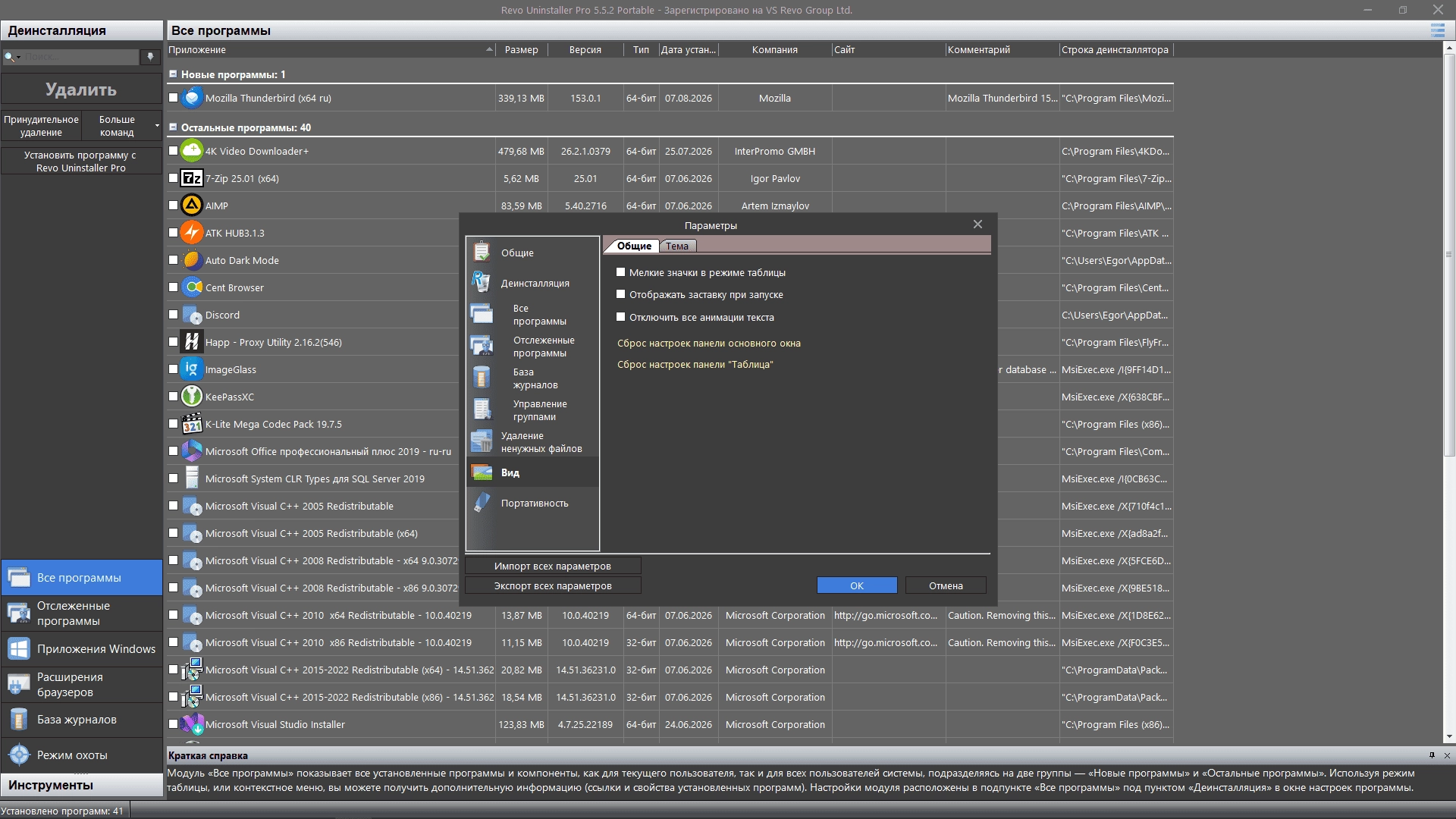Click the 4K Video Downloader+ cloud icon
Viewport: 1456px width, 819px height.
(x=192, y=151)
